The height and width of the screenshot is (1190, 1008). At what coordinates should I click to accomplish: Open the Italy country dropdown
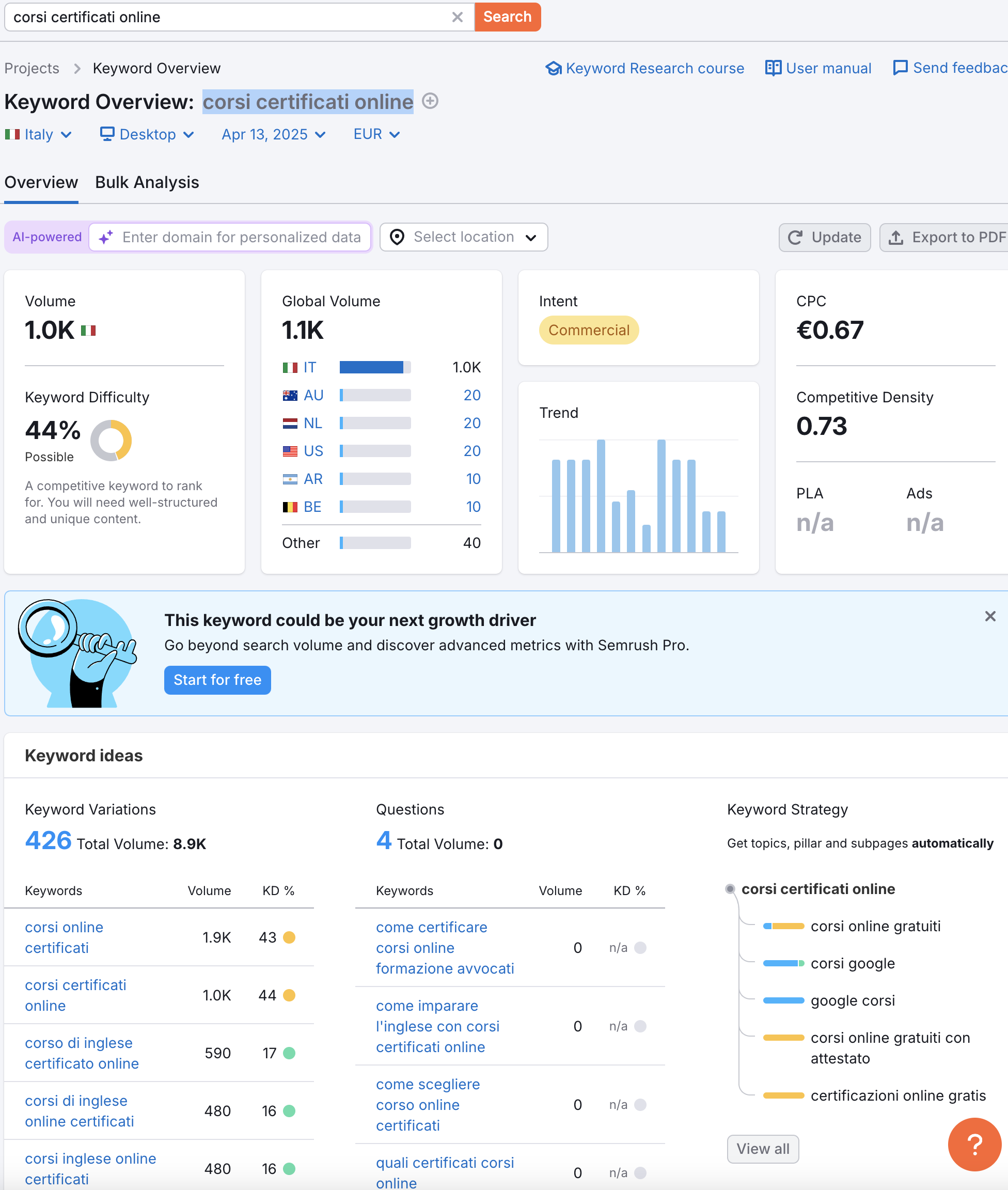[x=38, y=134]
